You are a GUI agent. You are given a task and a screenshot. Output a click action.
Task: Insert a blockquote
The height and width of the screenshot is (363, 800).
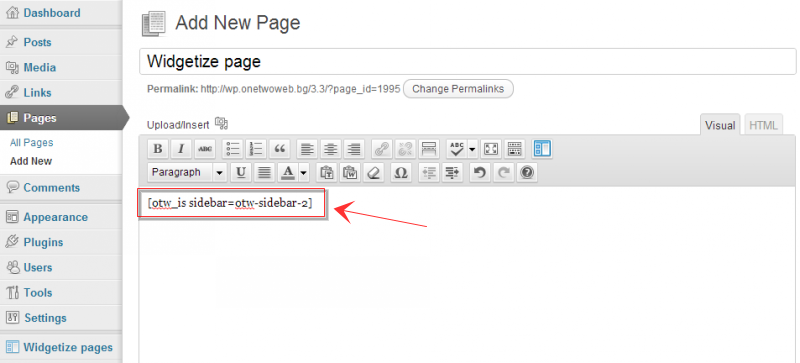click(x=280, y=149)
